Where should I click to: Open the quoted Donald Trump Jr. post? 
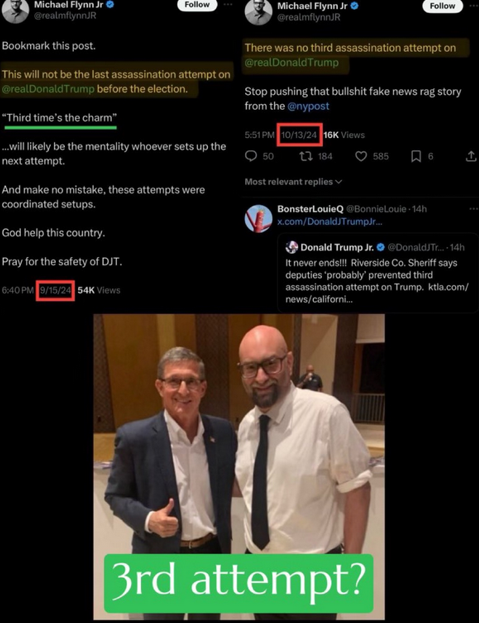click(x=377, y=273)
